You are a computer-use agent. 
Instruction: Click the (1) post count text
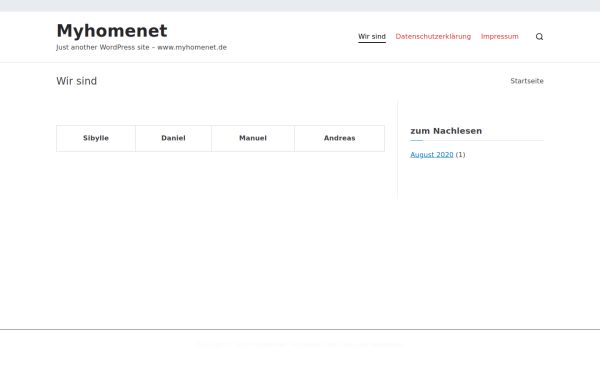pyautogui.click(x=460, y=155)
